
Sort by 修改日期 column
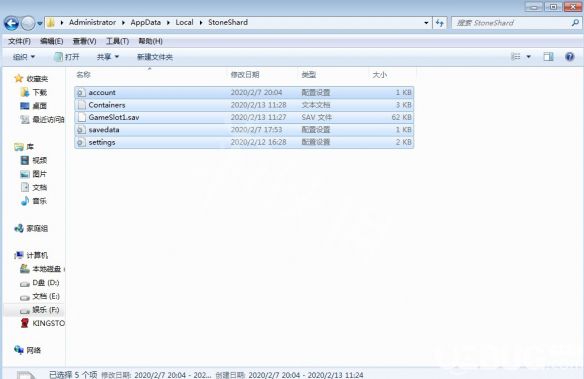click(x=245, y=75)
